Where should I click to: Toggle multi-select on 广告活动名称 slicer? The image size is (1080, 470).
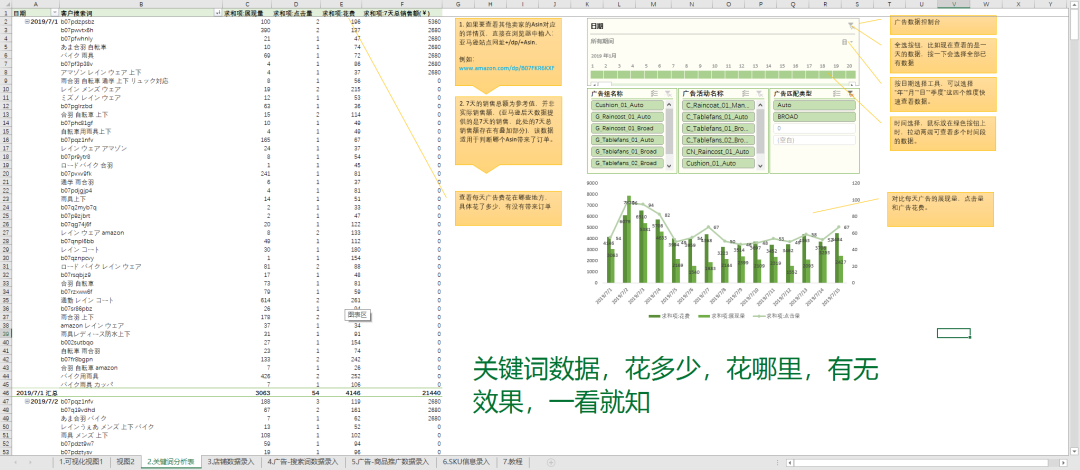tap(747, 93)
